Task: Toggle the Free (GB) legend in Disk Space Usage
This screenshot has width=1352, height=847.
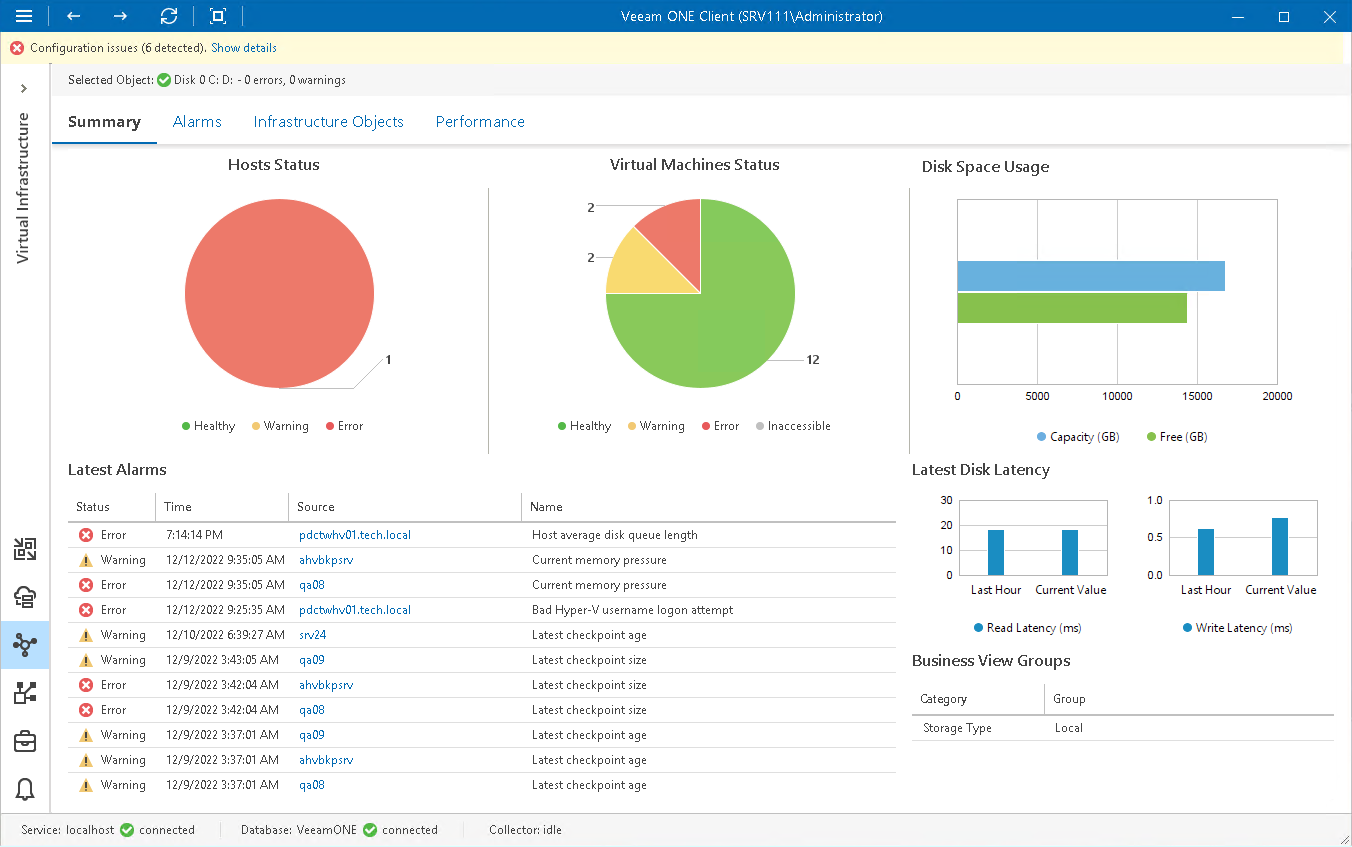Action: (1176, 436)
